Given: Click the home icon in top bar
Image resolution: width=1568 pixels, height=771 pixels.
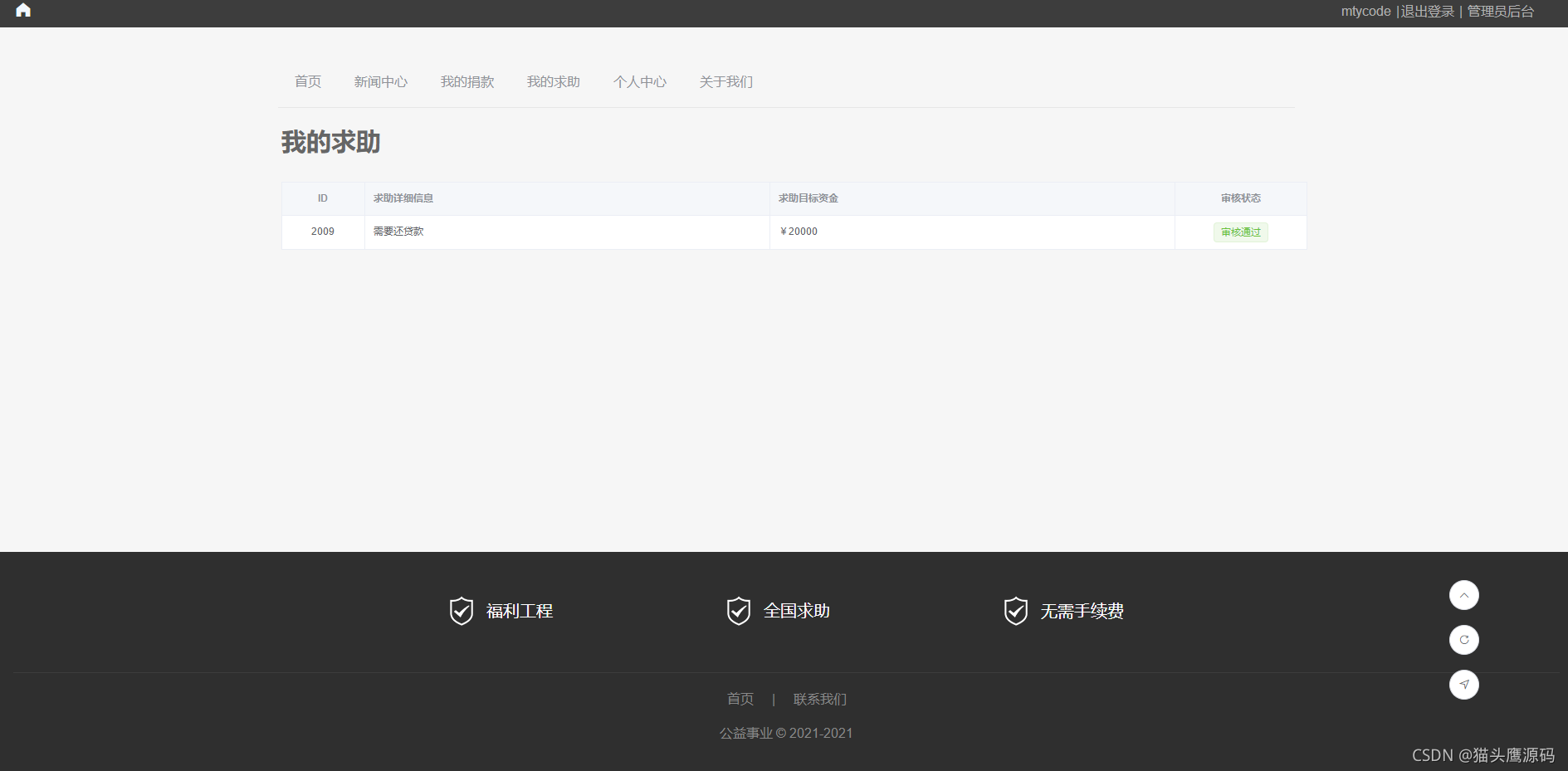Looking at the screenshot, I should 23,11.
